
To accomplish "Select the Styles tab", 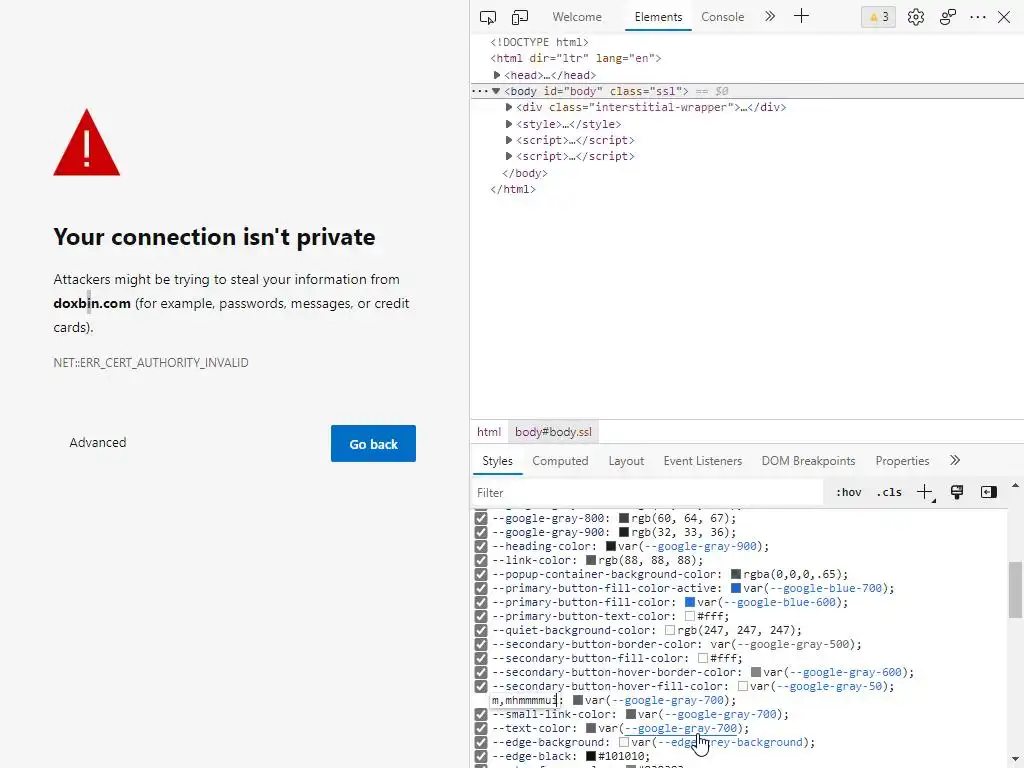I will click(498, 460).
